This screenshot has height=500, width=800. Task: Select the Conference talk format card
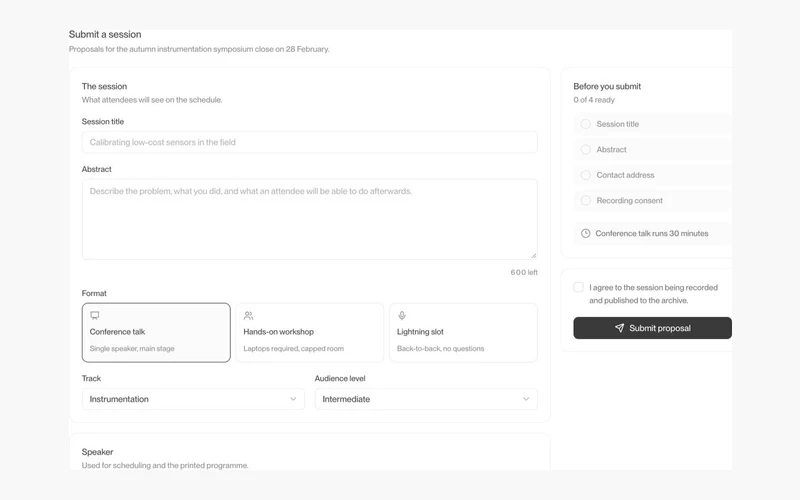[x=156, y=333]
